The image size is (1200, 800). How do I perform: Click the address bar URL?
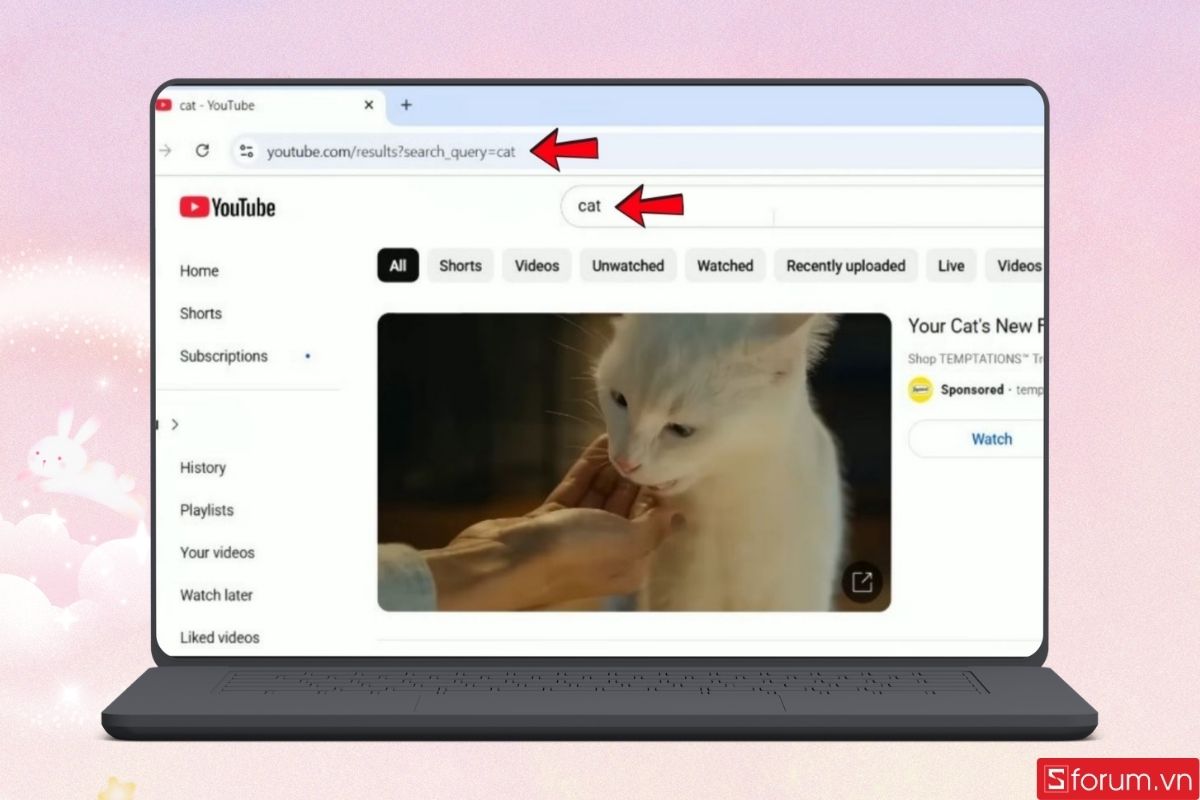click(x=391, y=152)
